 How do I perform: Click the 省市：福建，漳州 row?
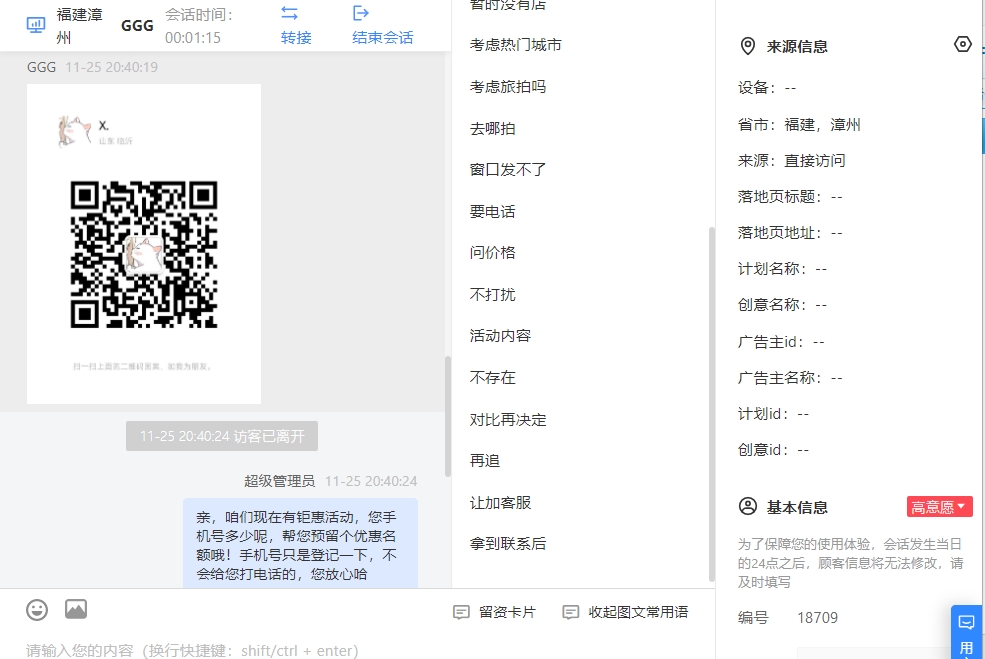799,124
